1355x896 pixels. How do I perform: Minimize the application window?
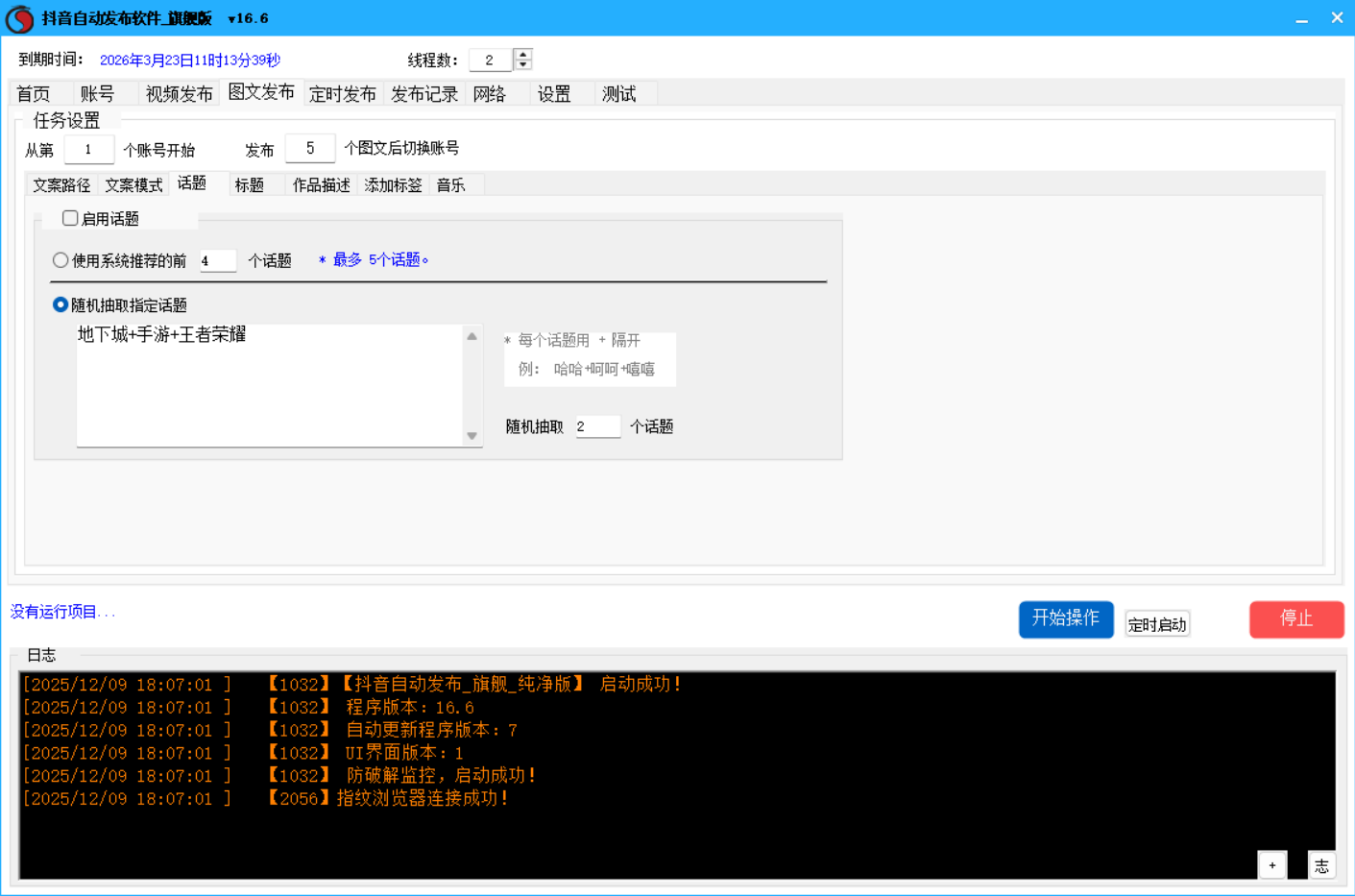point(1301,19)
